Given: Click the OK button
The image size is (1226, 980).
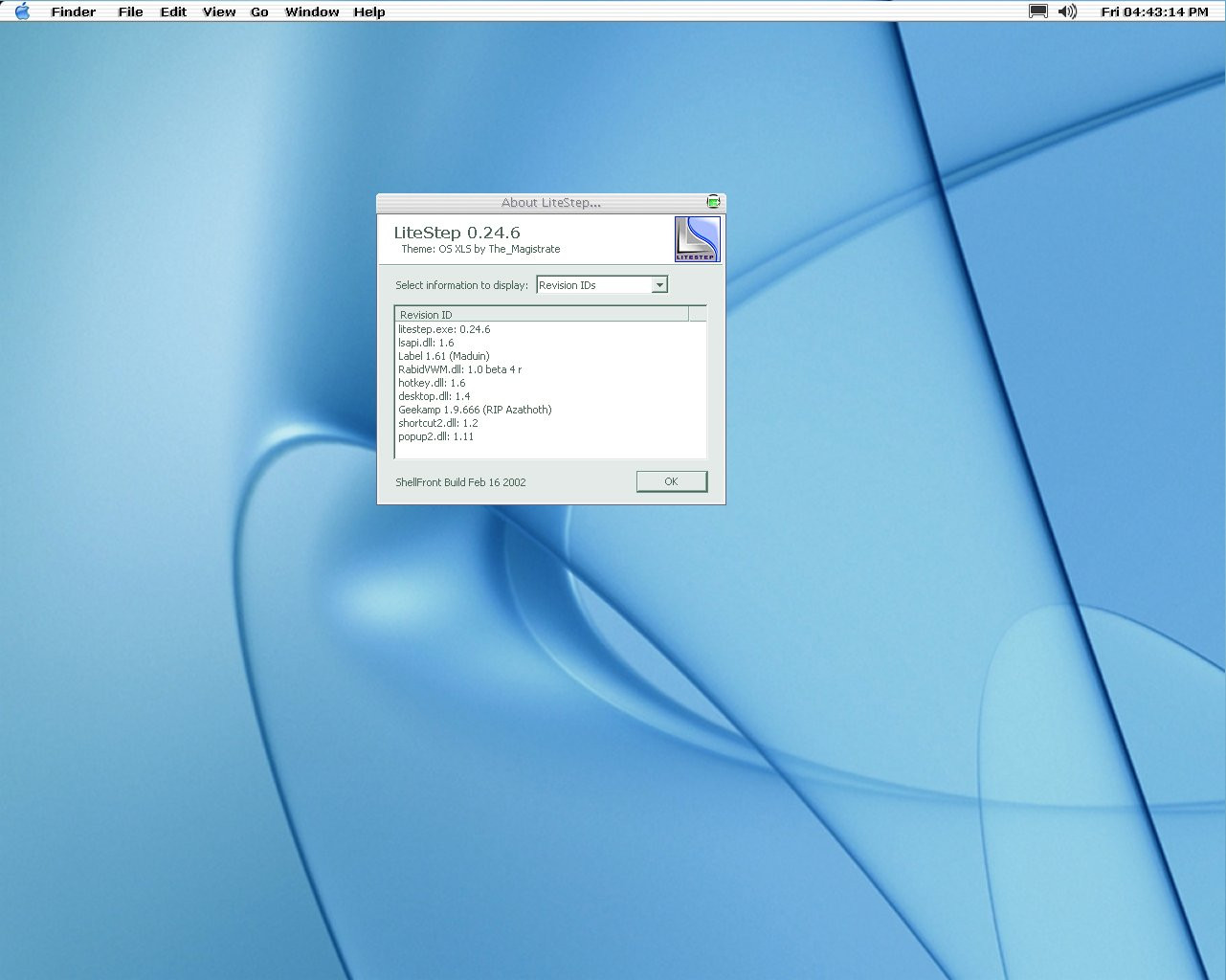Looking at the screenshot, I should [671, 481].
